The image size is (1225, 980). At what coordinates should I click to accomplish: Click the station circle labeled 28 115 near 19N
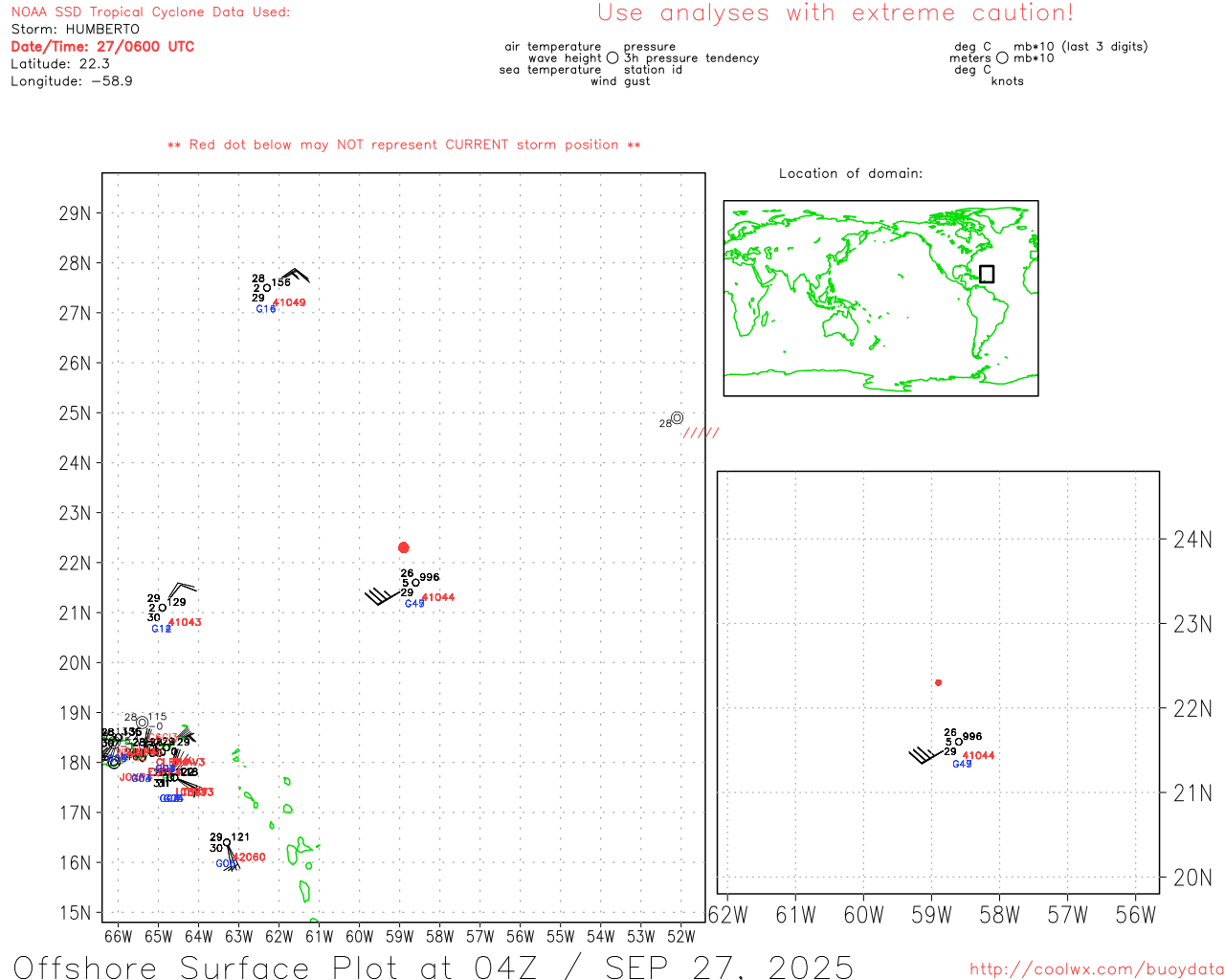click(x=143, y=723)
